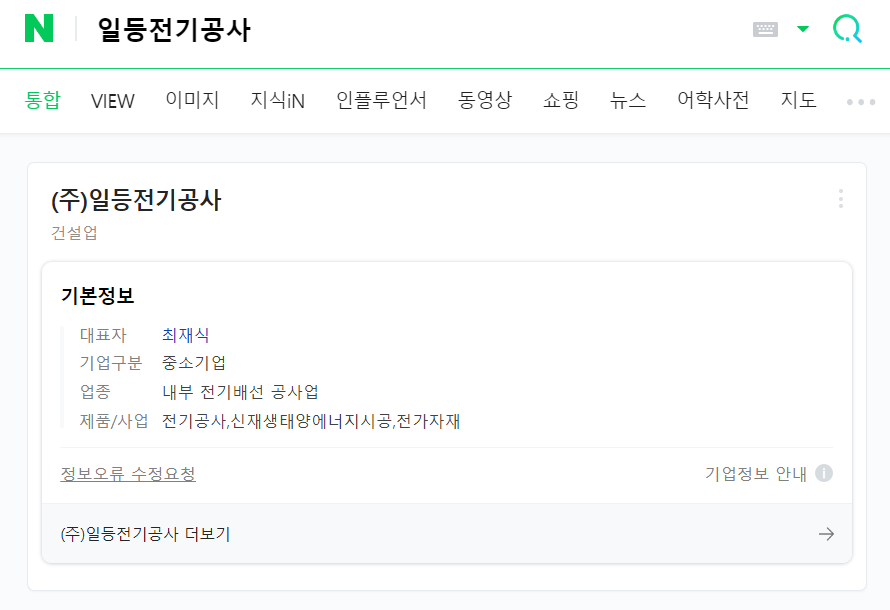Click the 업종 label
Viewport: 890px width, 610px height.
coord(95,392)
